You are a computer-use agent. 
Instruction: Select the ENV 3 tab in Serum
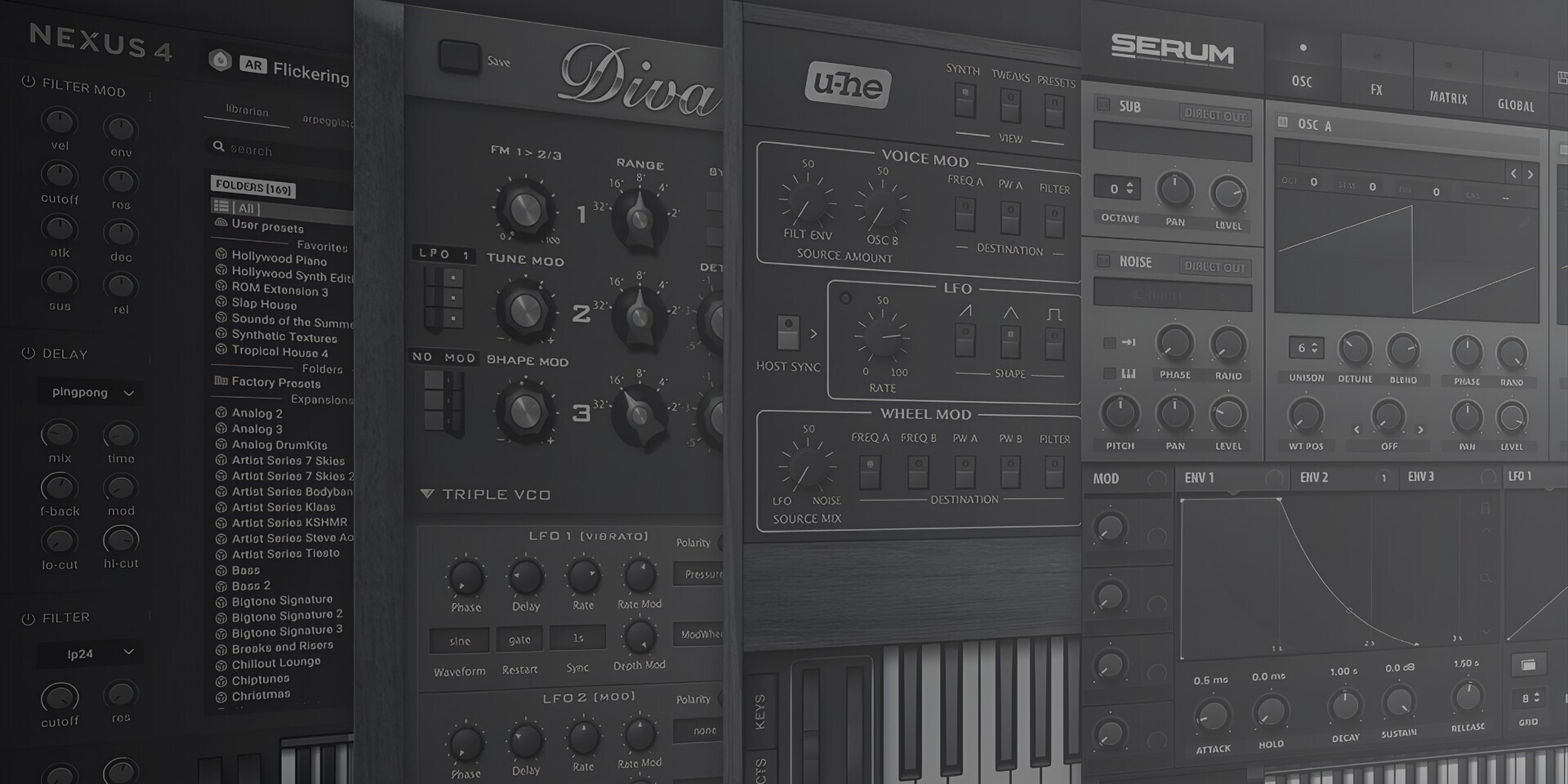click(1450, 476)
